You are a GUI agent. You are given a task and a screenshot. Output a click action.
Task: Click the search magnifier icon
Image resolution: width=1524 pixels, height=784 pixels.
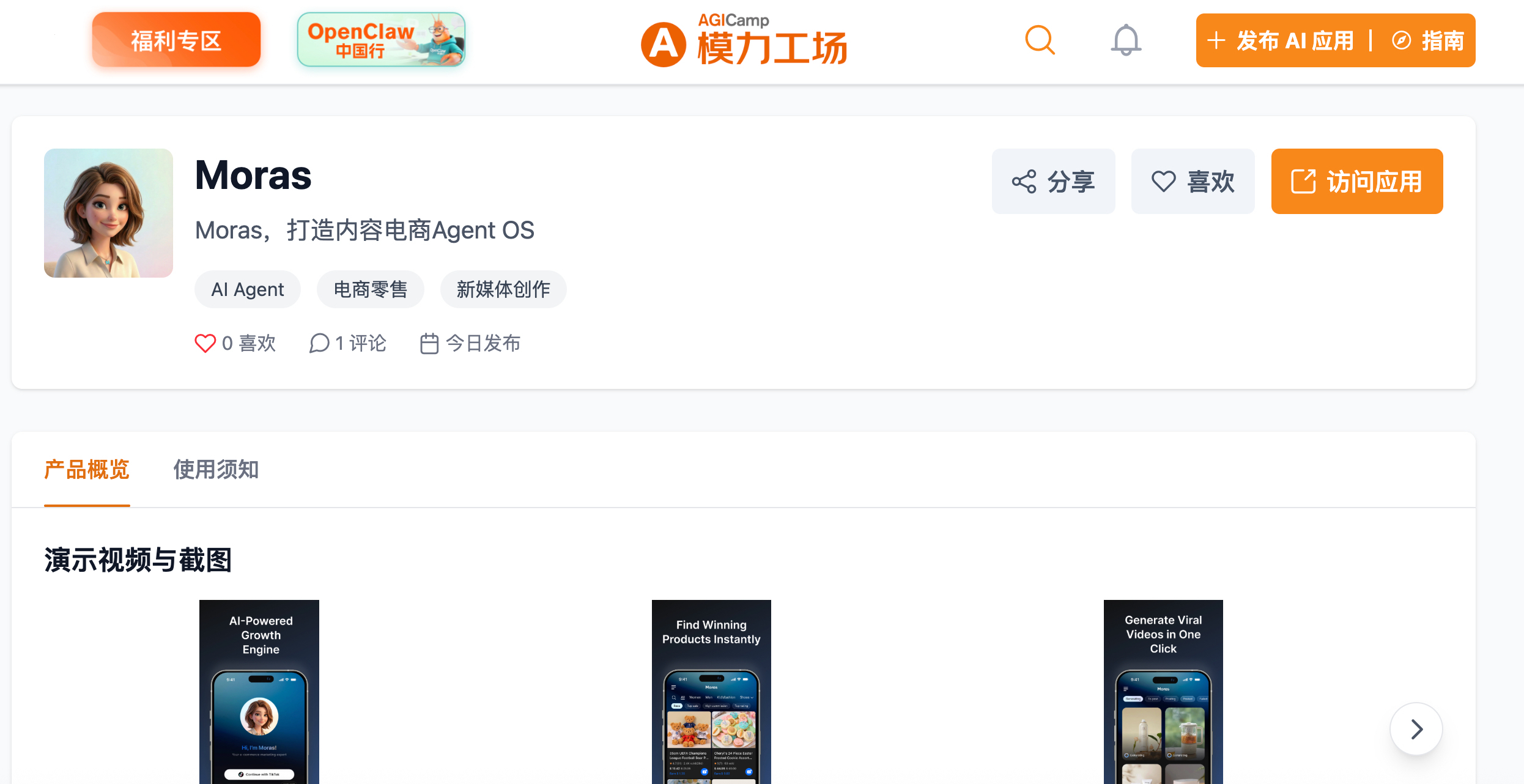pos(1040,40)
